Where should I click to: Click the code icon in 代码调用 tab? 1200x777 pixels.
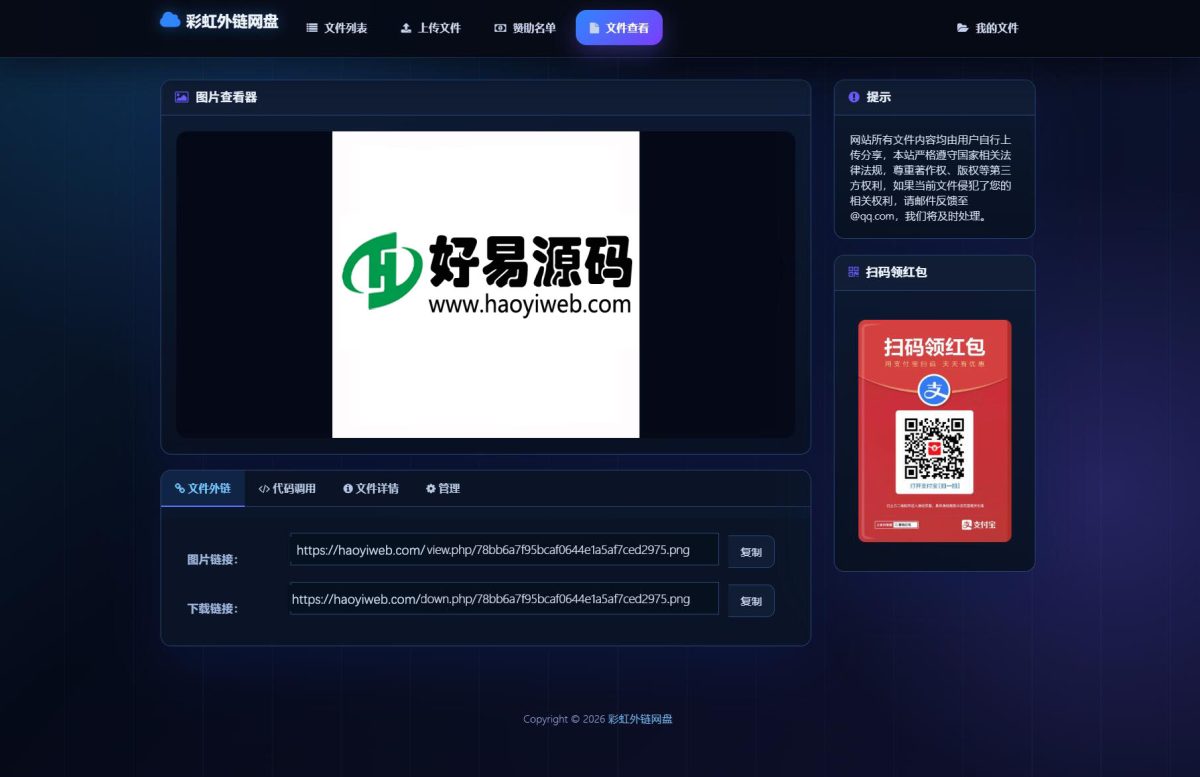[x=264, y=489]
